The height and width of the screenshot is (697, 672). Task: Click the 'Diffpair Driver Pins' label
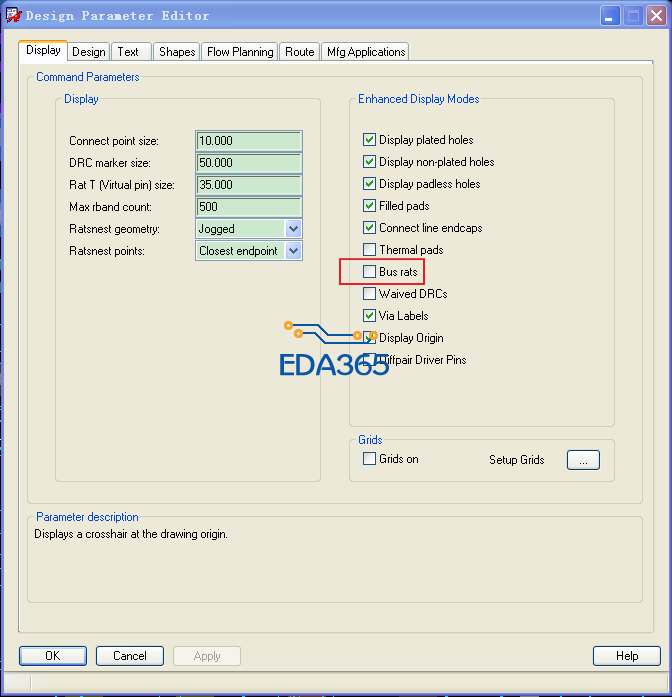pyautogui.click(x=422, y=360)
